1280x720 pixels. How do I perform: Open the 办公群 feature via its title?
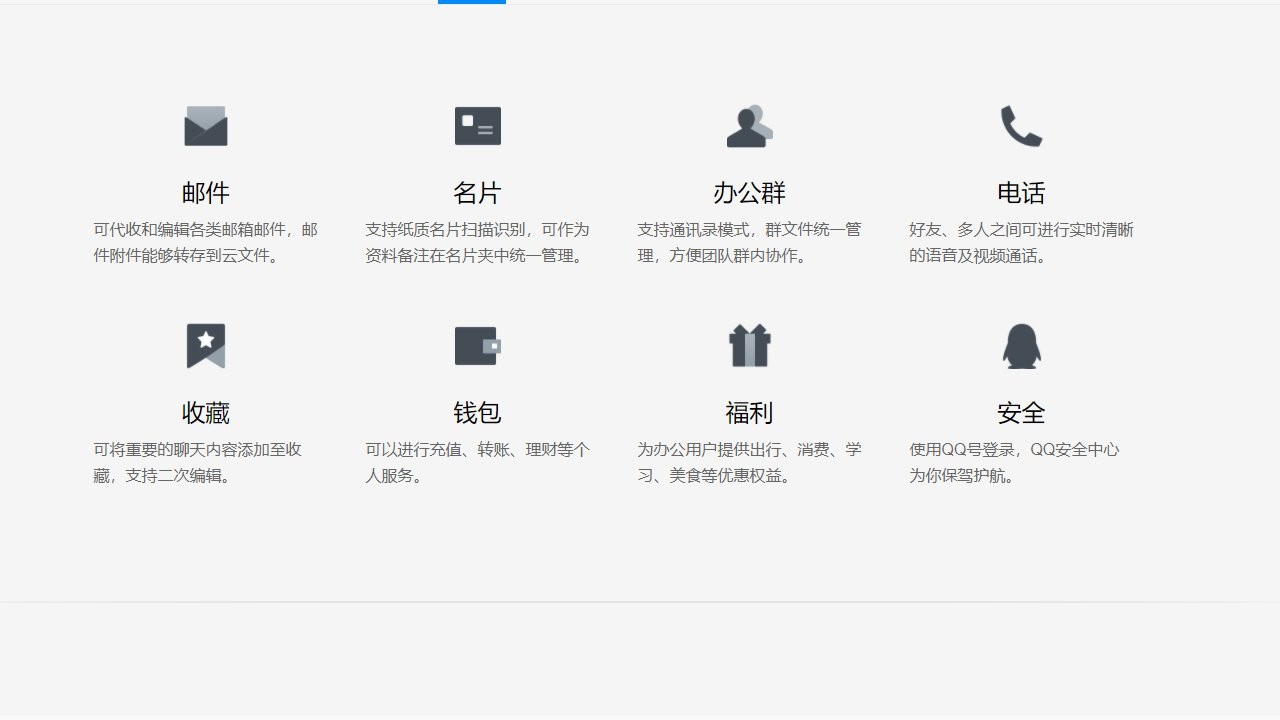(x=749, y=192)
